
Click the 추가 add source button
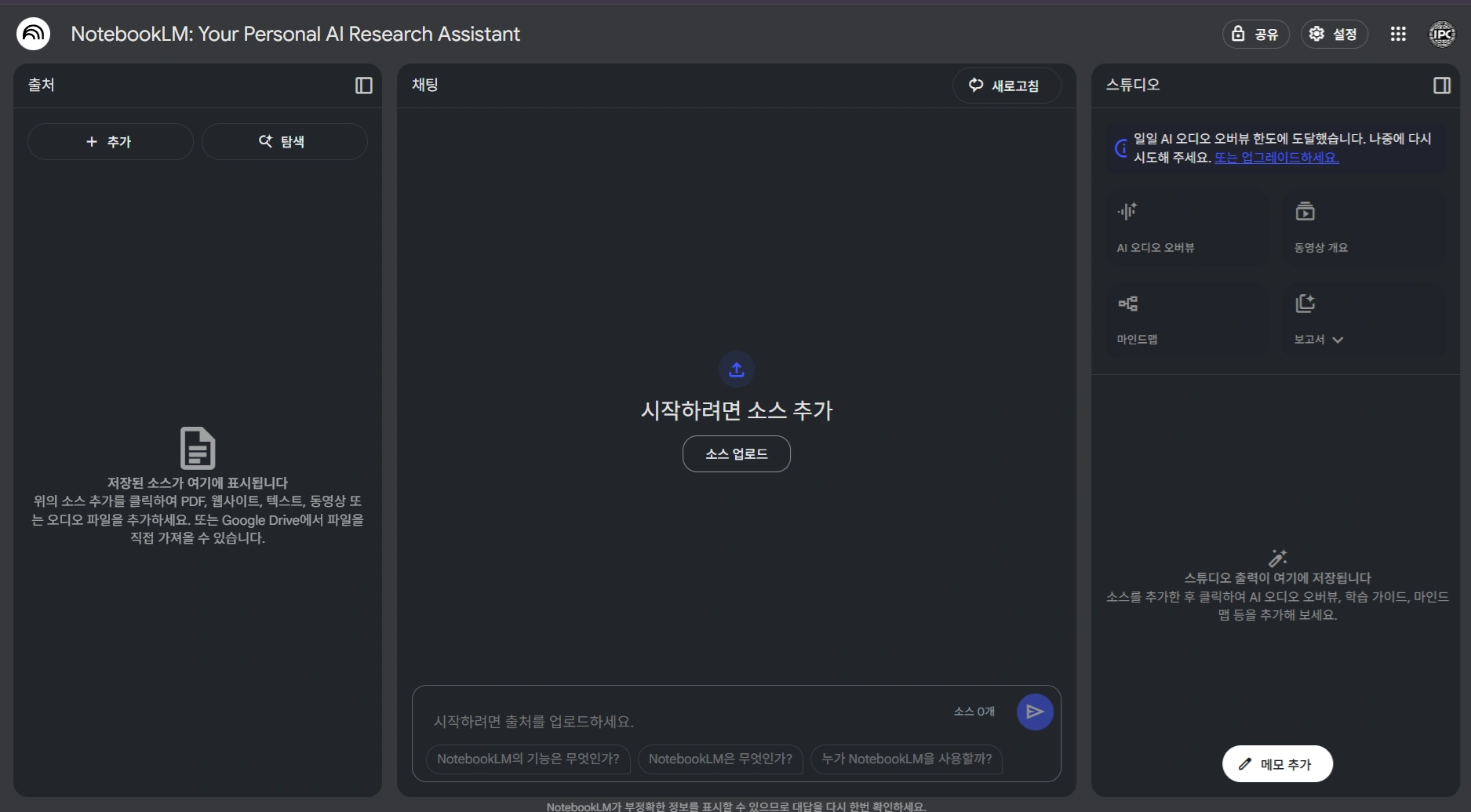(110, 142)
